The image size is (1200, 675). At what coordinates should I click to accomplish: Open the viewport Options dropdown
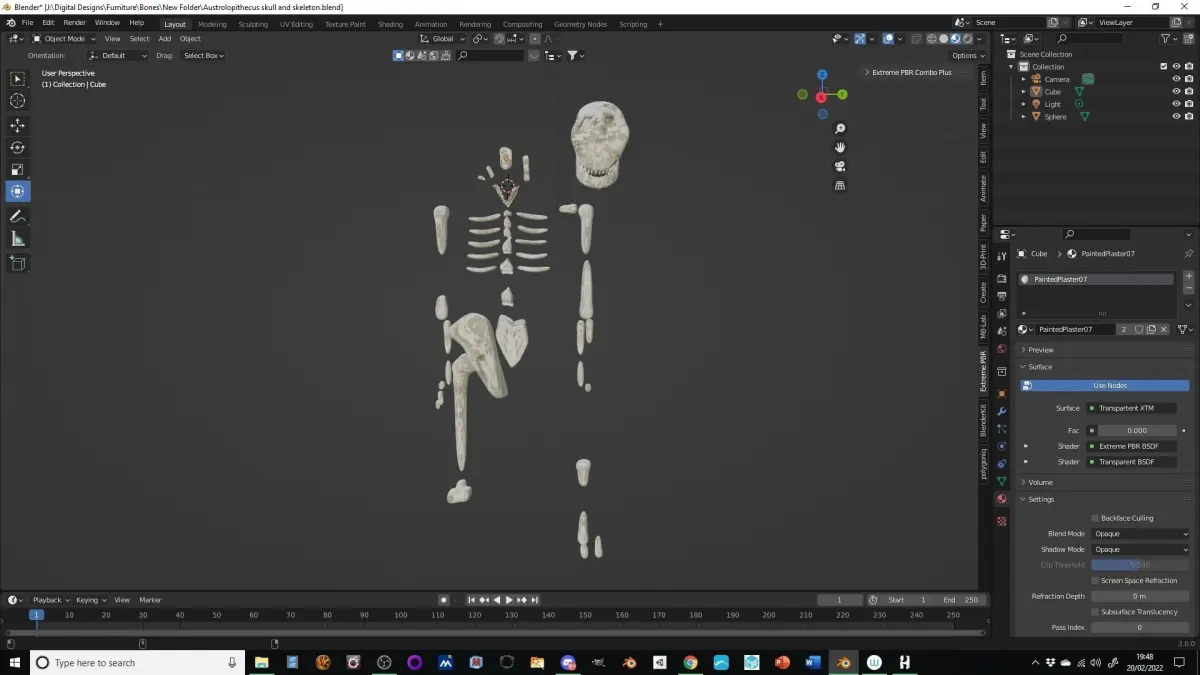967,55
